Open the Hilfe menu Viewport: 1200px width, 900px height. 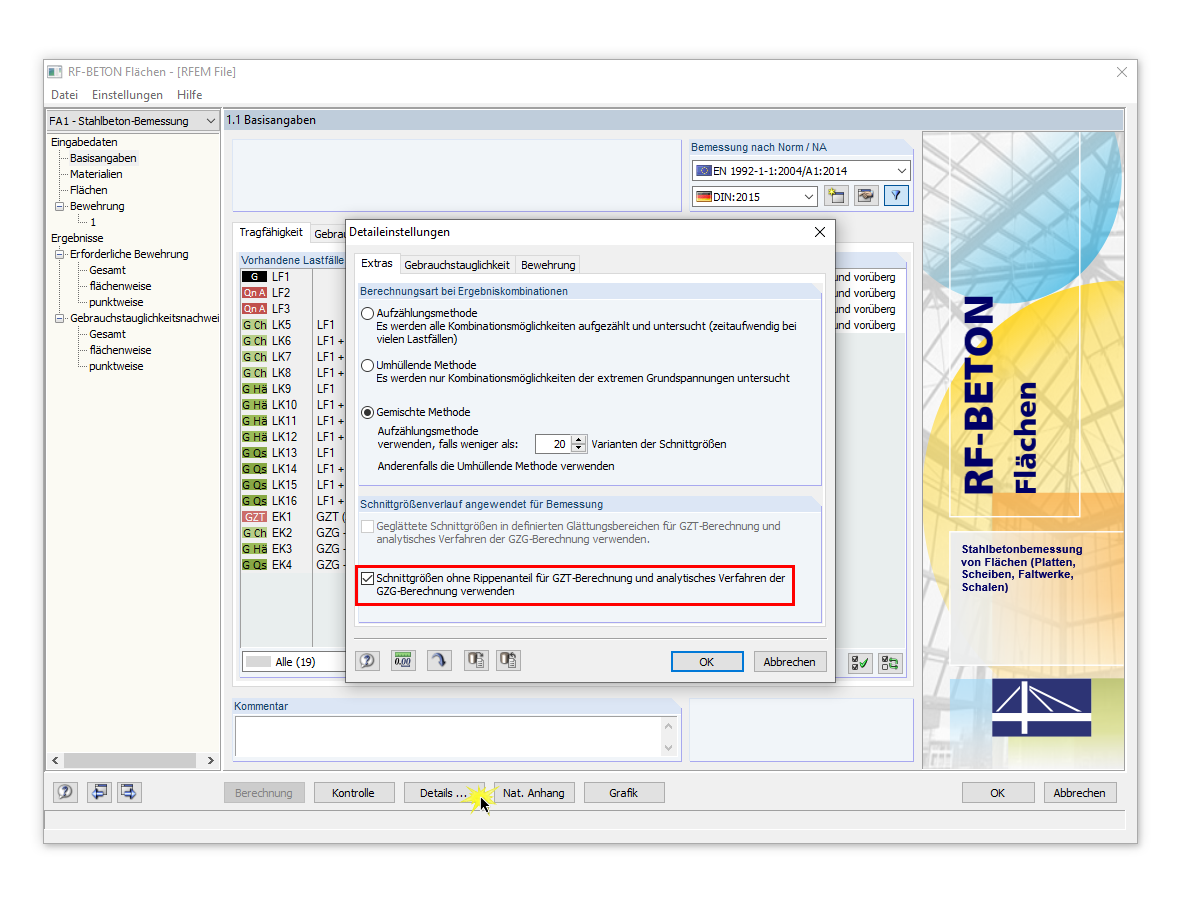189,95
